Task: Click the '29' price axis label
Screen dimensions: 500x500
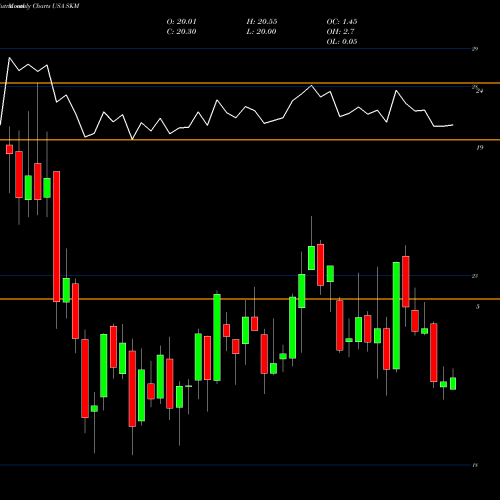Action: (x=475, y=49)
